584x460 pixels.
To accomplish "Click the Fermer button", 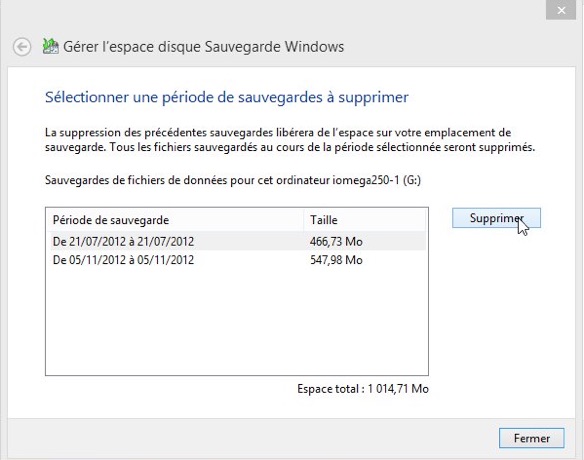I will (531, 438).
